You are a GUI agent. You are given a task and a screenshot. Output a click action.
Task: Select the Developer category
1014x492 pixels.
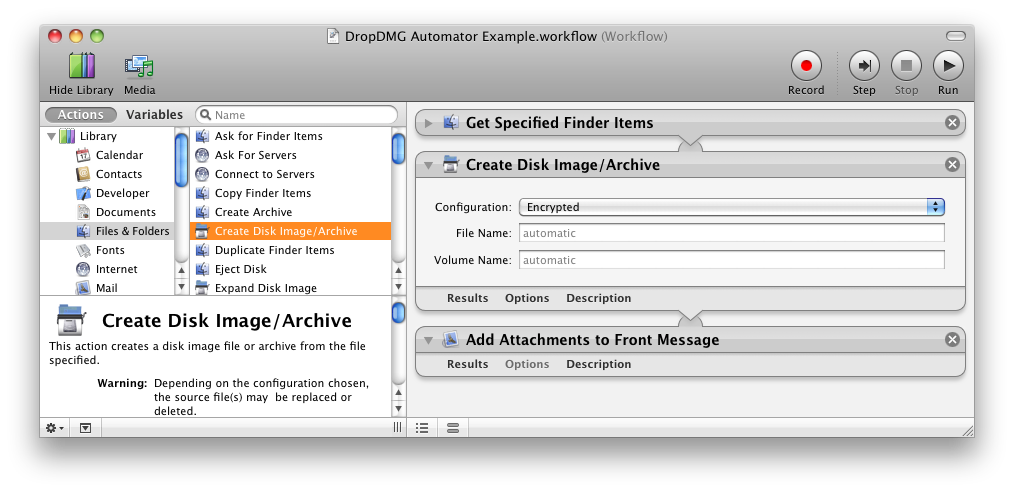[x=122, y=193]
